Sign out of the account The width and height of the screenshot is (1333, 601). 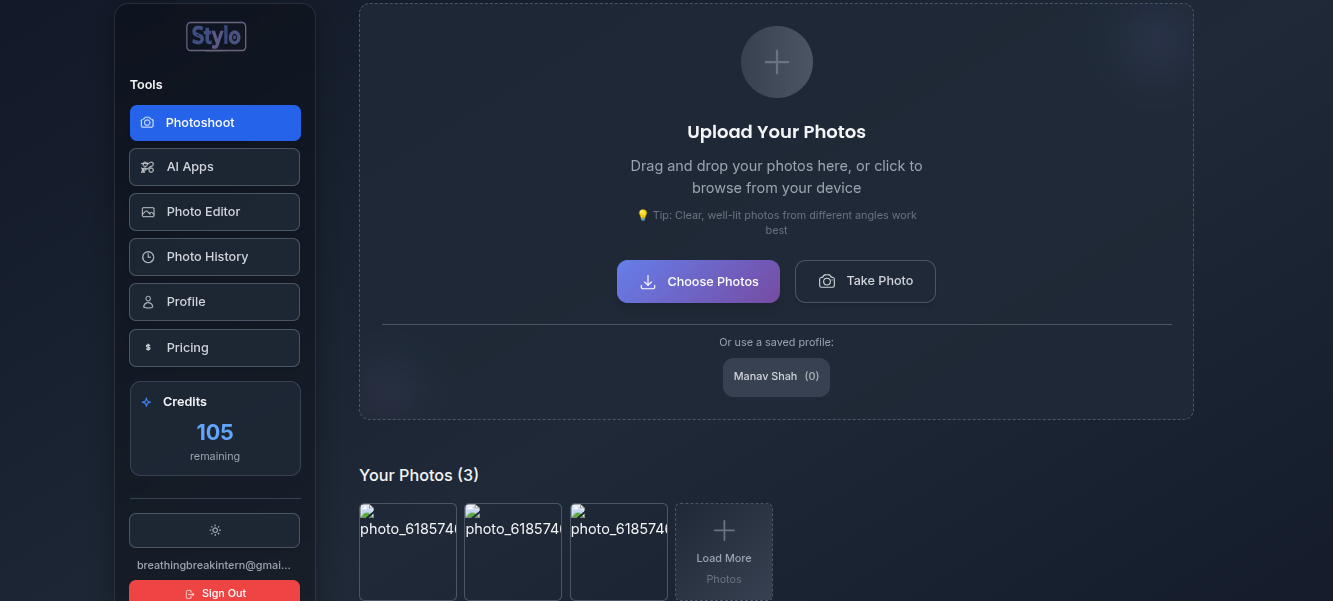point(214,592)
